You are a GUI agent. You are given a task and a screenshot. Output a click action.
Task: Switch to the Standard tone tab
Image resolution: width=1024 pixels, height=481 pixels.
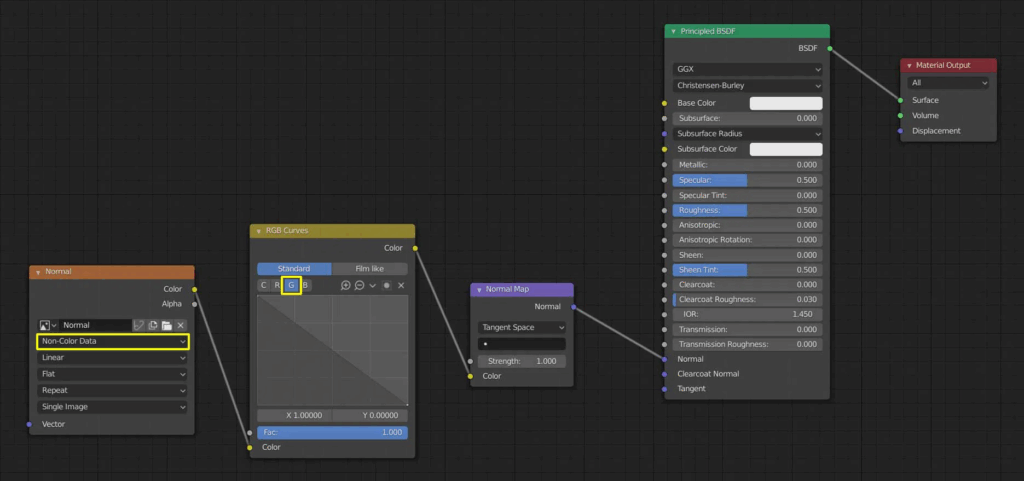[x=294, y=268]
